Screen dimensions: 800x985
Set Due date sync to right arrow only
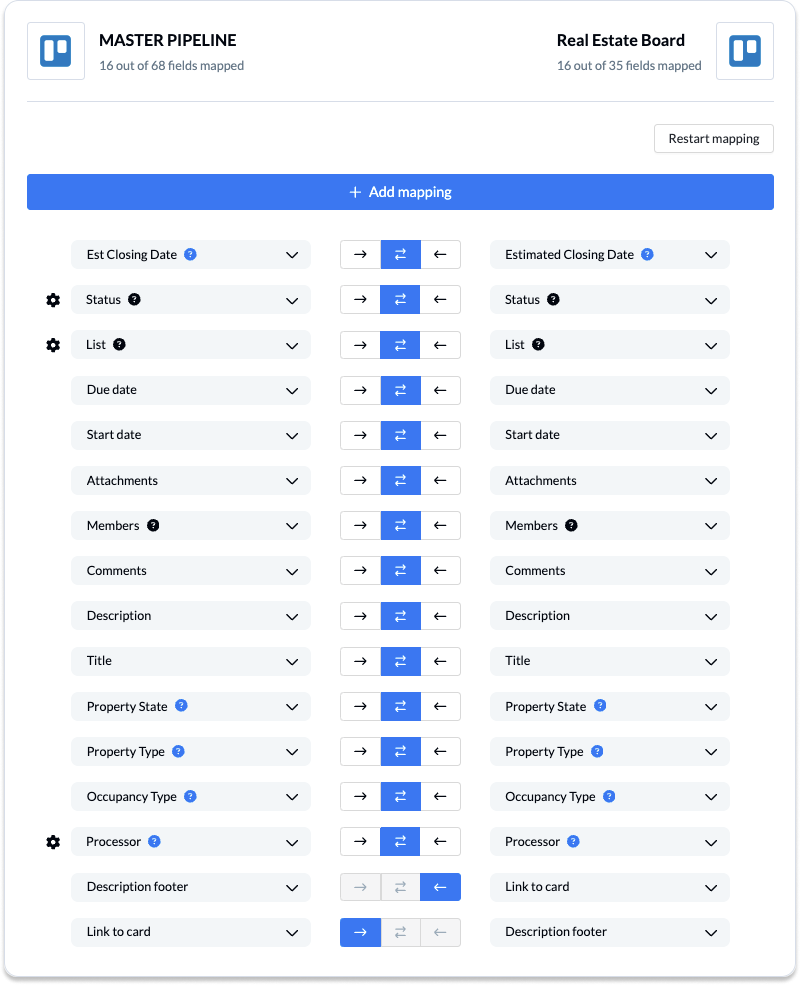[360, 390]
